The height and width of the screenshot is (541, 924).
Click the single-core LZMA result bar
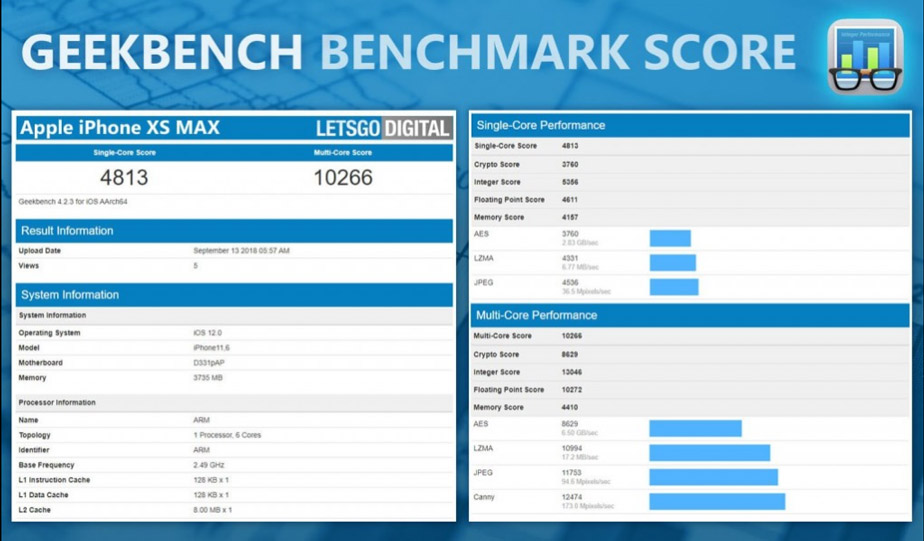[672, 263]
